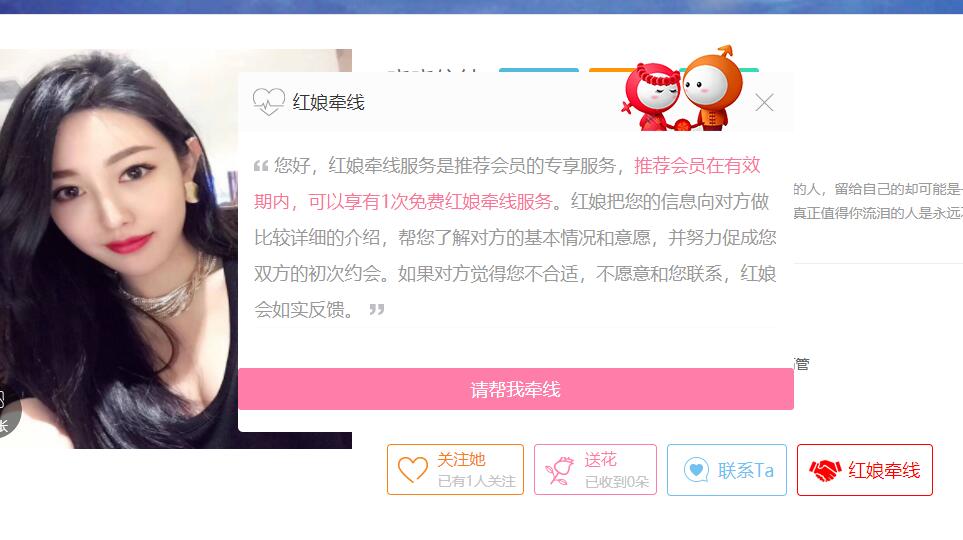Click the orange heart icon for 关注她
Image resolution: width=963 pixels, height=540 pixels.
(x=413, y=469)
